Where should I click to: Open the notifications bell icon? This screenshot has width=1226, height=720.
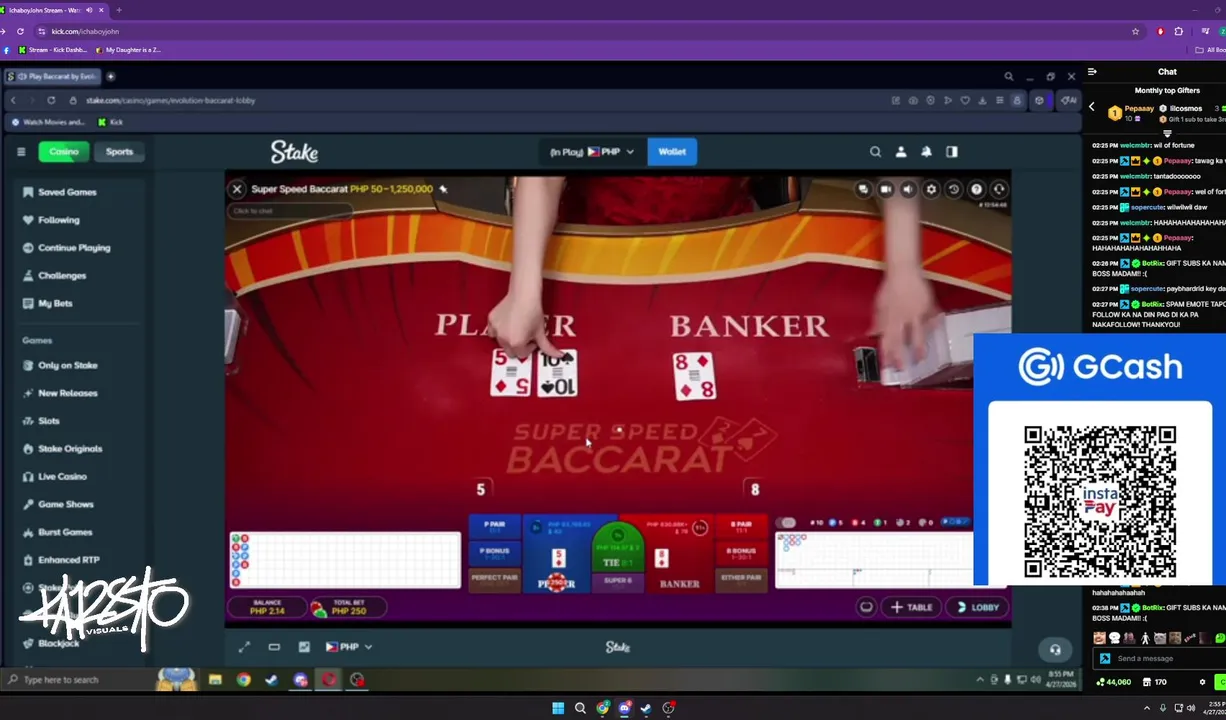926,152
